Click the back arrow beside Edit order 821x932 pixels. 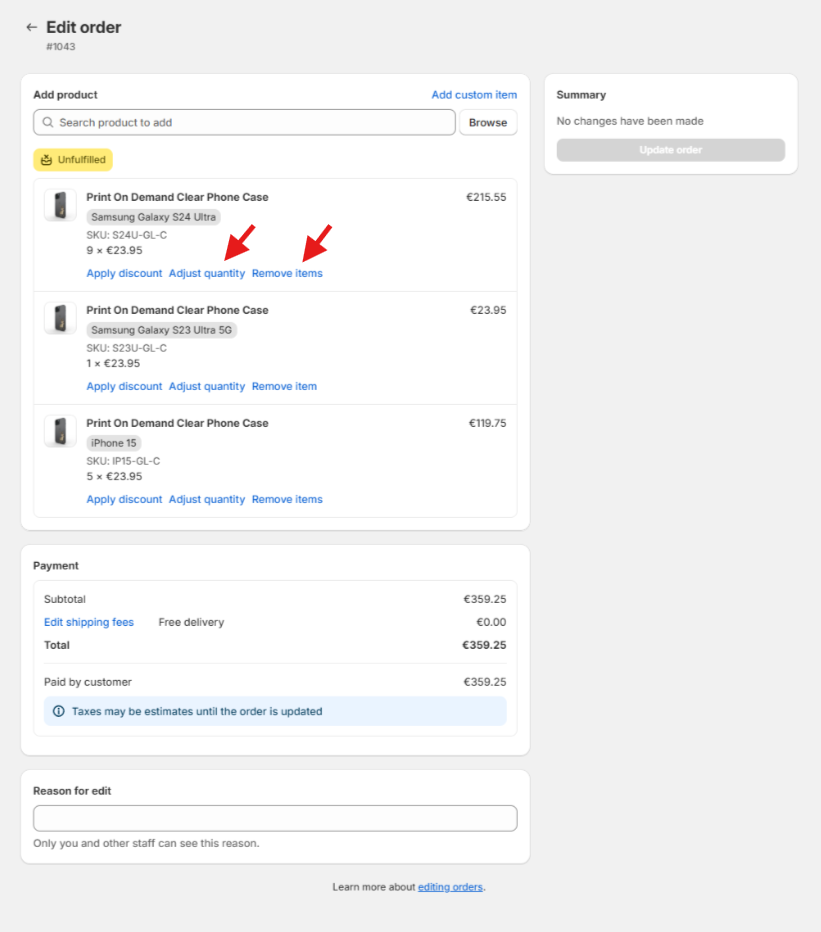coord(31,28)
